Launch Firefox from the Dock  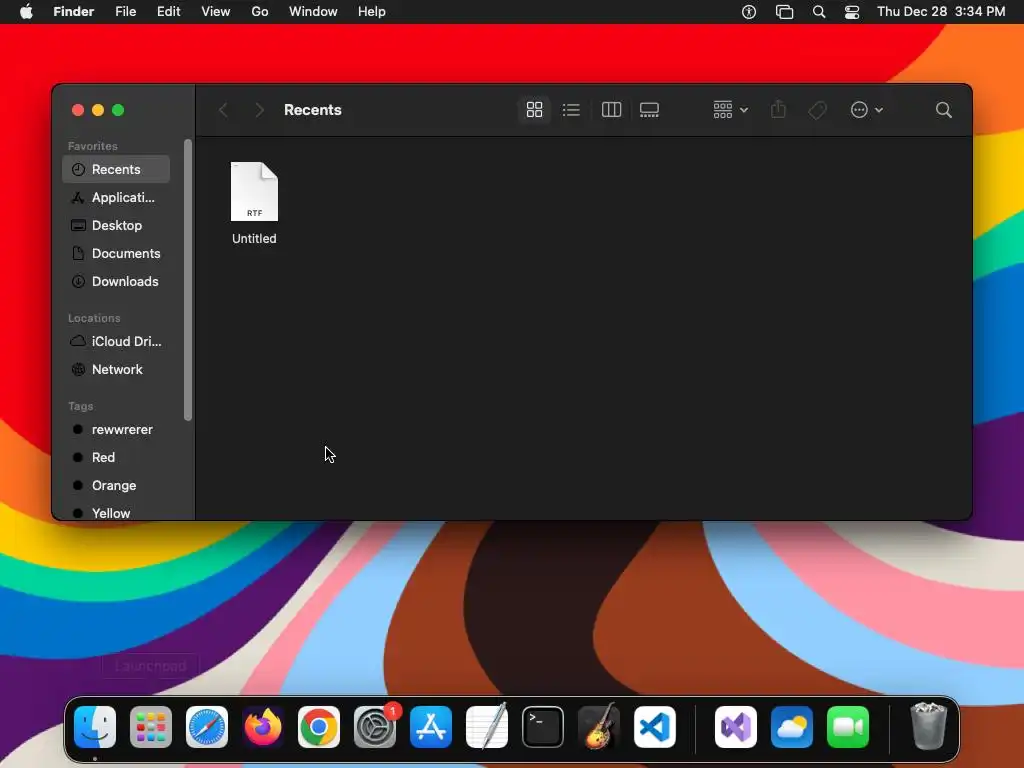(x=263, y=727)
